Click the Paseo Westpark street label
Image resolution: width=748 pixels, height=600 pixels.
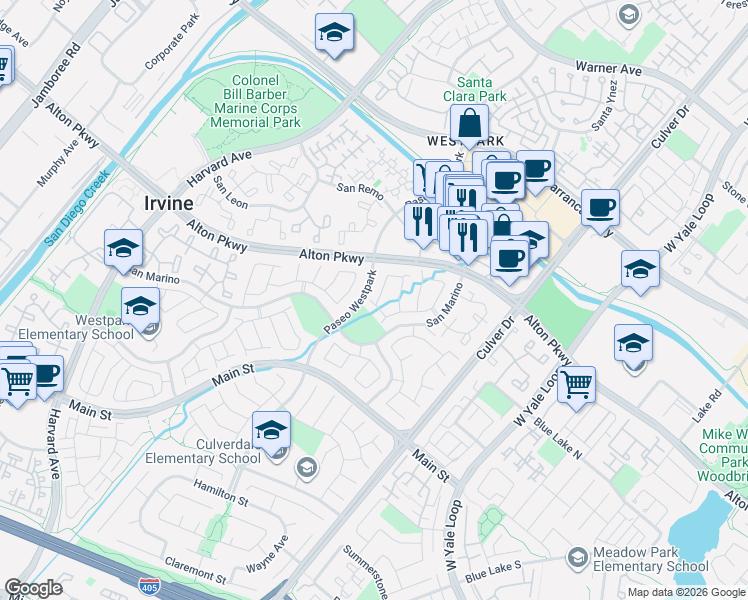350,302
